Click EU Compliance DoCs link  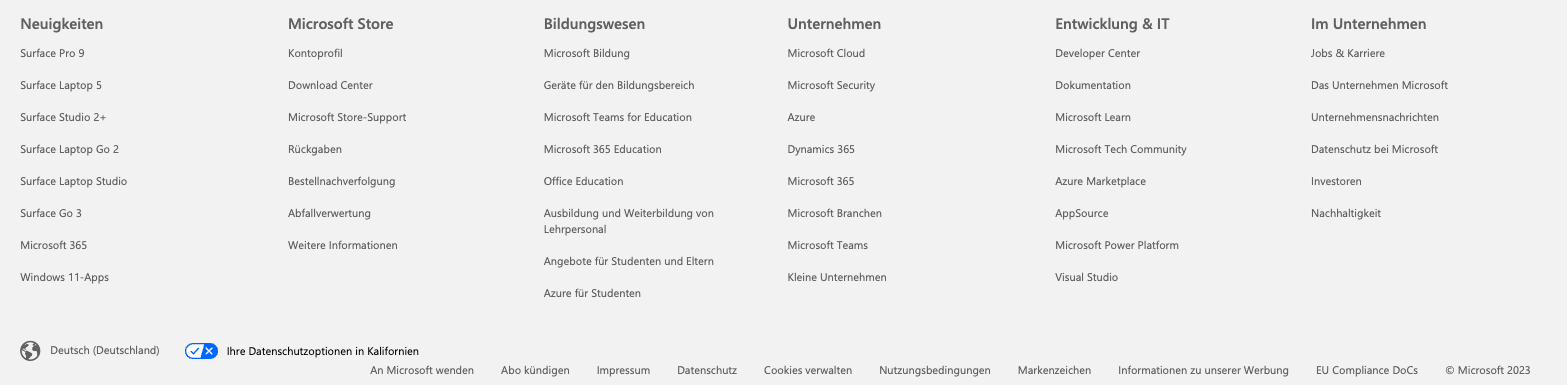[x=1367, y=370]
